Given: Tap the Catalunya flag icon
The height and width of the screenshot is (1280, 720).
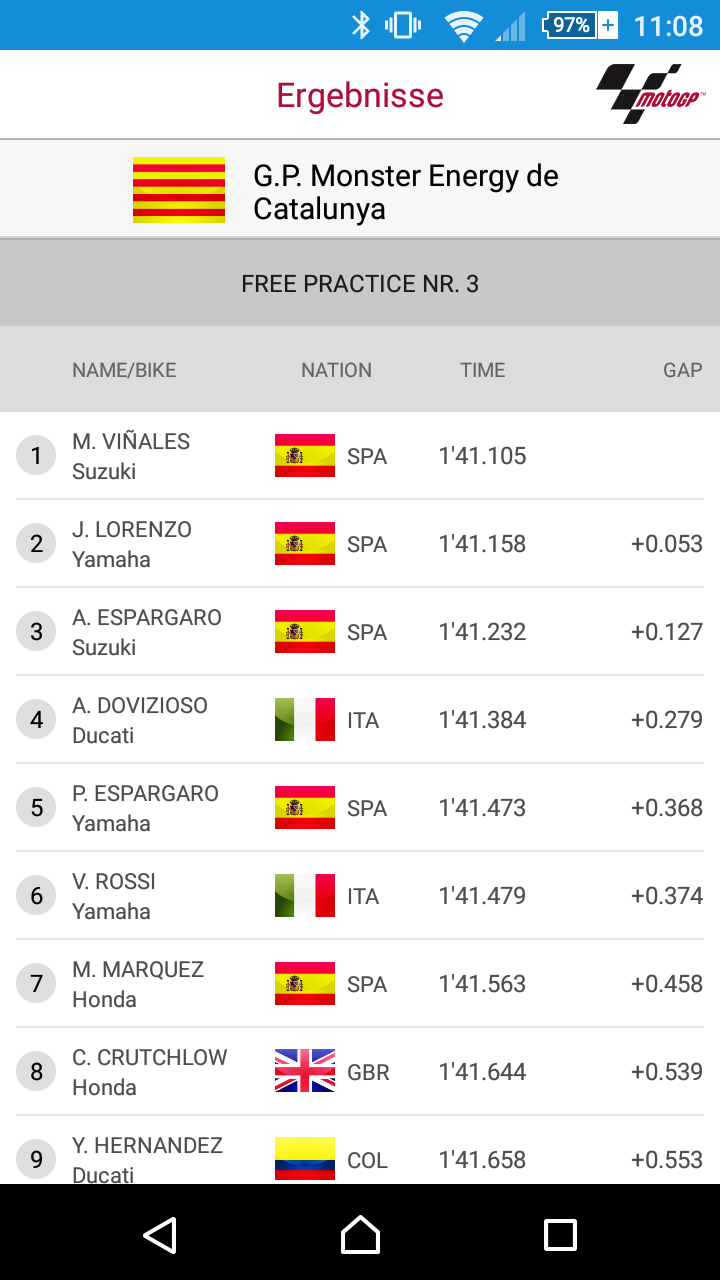Looking at the screenshot, I should point(179,190).
